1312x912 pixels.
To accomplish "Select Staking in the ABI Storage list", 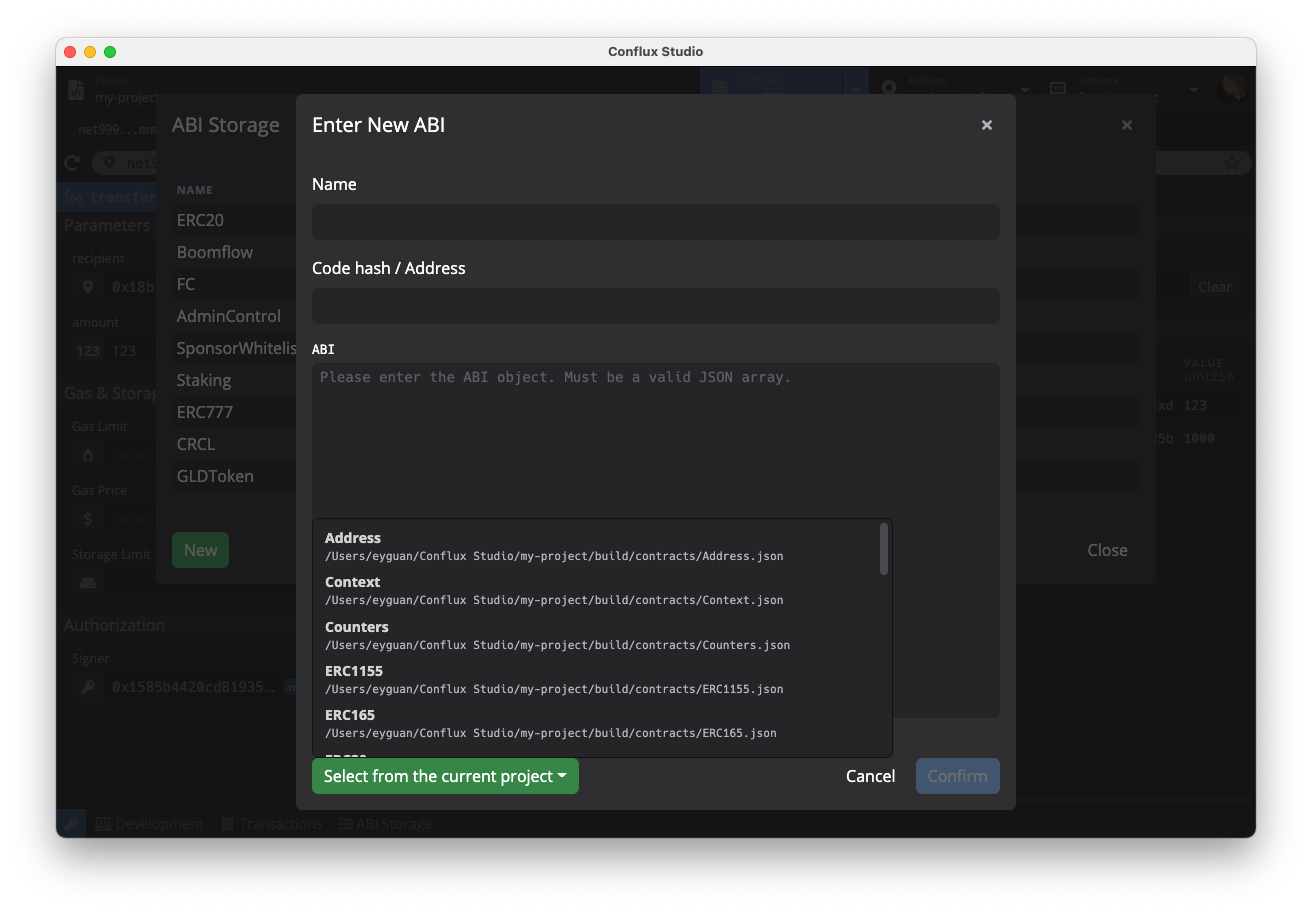I will pyautogui.click(x=204, y=380).
